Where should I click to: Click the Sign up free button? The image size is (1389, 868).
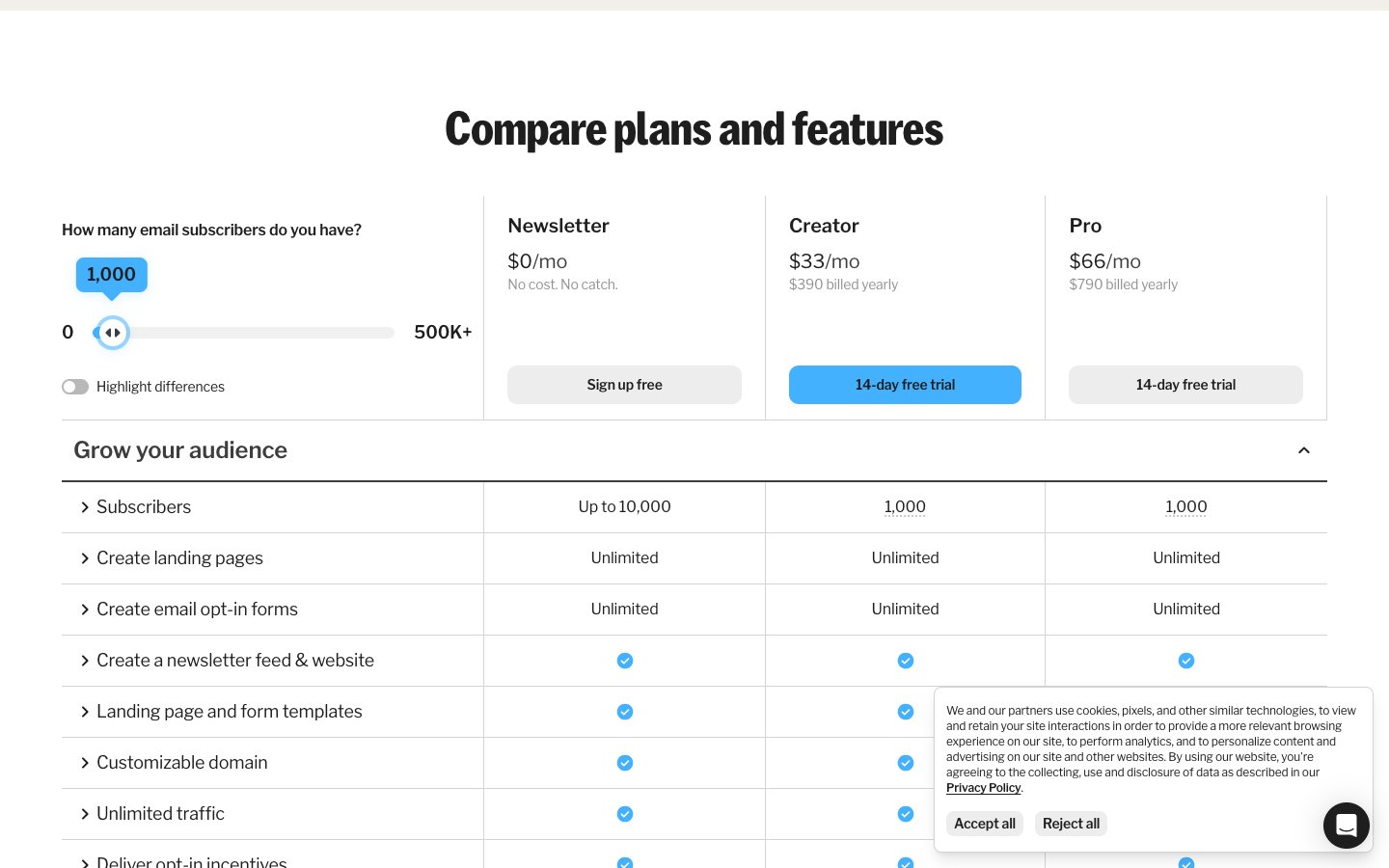coord(624,385)
